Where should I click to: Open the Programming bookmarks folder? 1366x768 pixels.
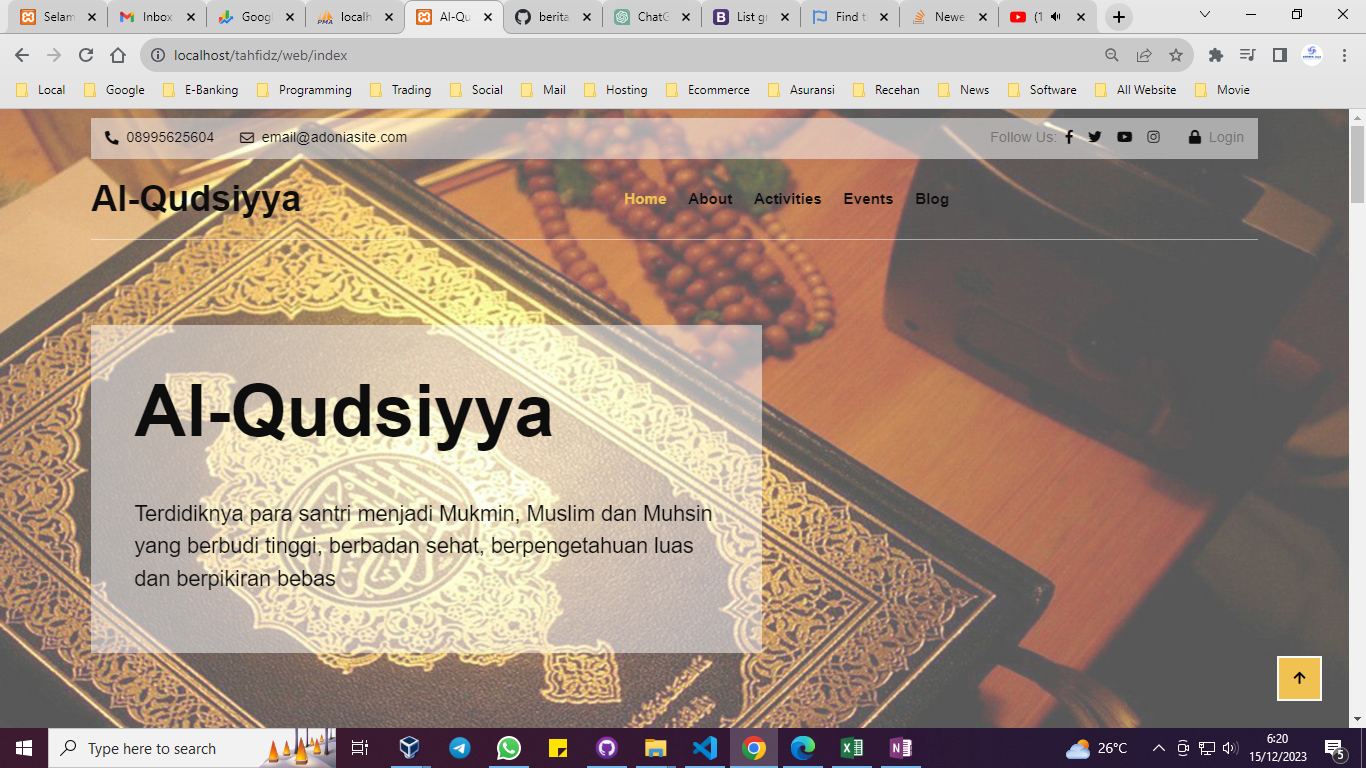click(x=304, y=90)
